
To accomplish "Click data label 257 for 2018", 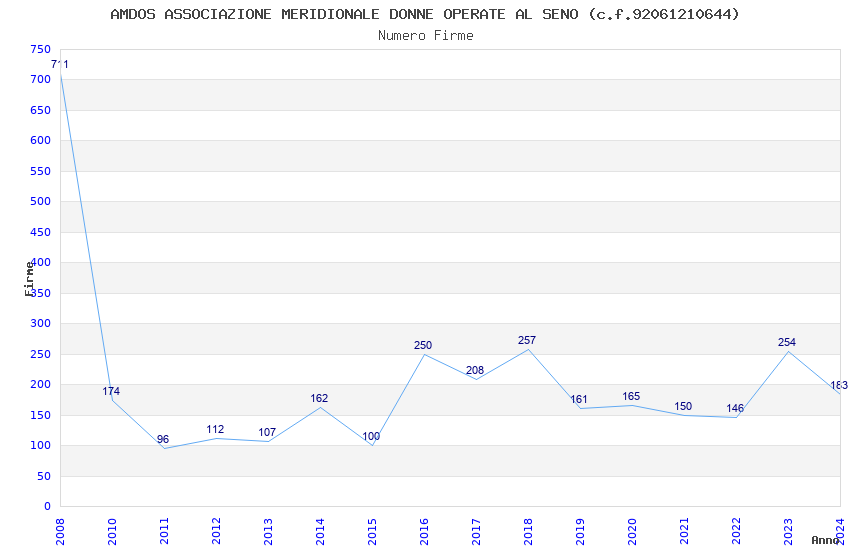I will pos(527,341).
